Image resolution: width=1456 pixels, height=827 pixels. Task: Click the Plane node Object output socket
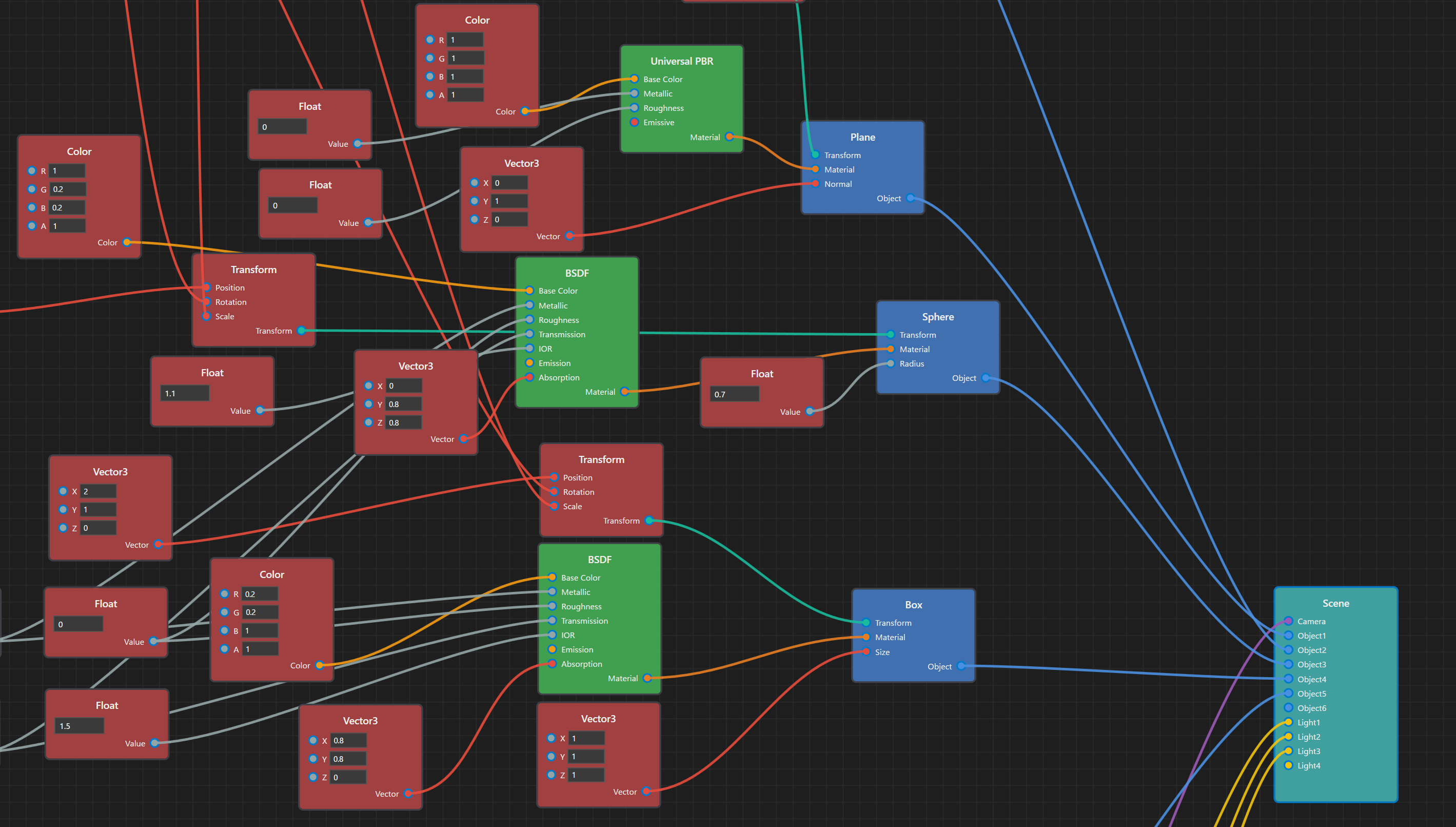click(911, 198)
